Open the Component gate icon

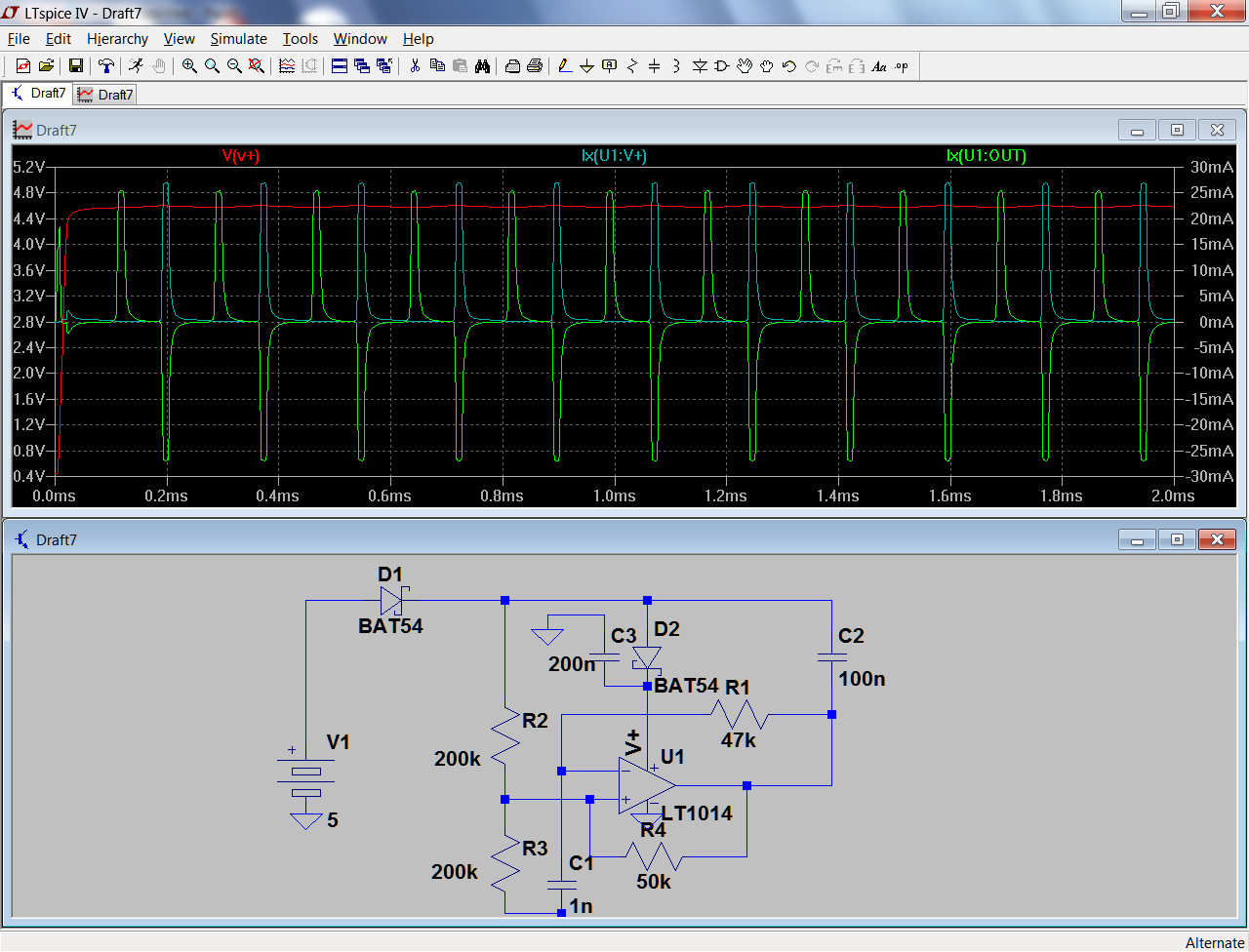click(x=722, y=65)
